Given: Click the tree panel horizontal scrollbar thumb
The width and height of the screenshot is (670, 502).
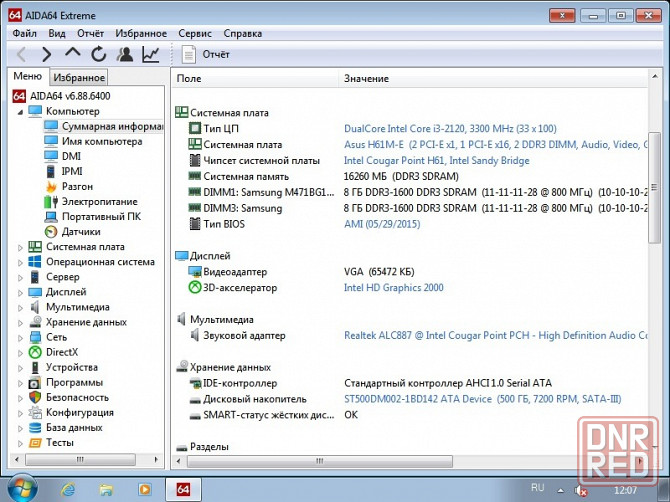Looking at the screenshot, I should (x=80, y=460).
